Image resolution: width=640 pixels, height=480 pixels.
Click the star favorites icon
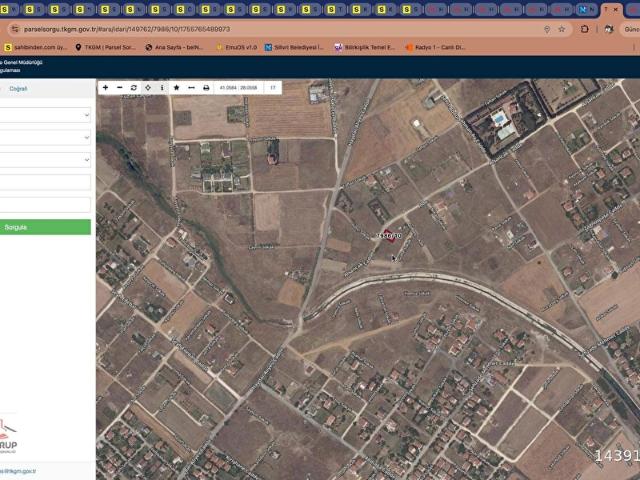177,88
